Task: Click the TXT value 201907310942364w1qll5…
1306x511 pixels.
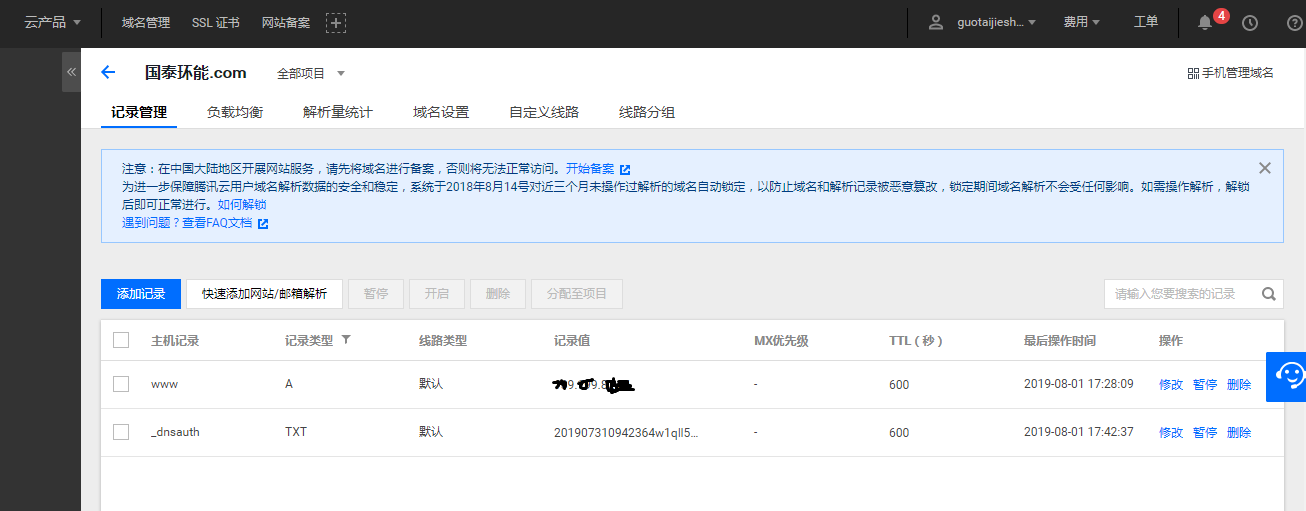Action: click(626, 432)
